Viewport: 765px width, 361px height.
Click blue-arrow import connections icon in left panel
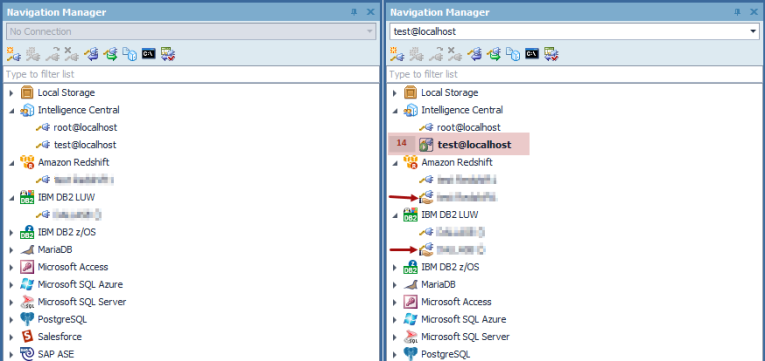point(91,54)
